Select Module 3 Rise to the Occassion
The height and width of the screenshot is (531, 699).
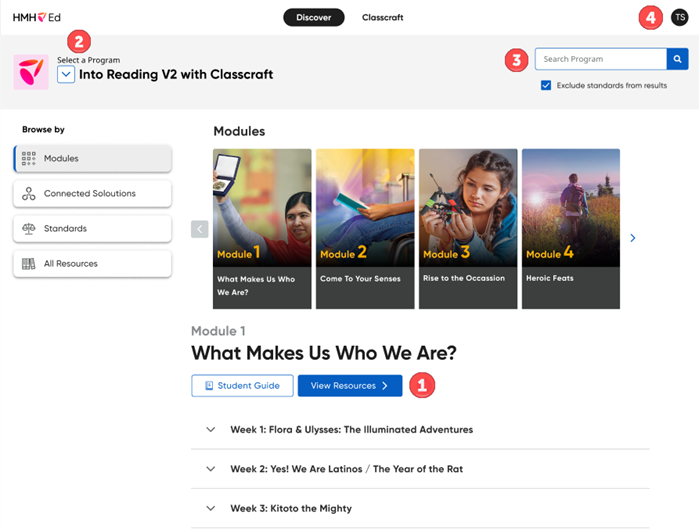coord(468,229)
